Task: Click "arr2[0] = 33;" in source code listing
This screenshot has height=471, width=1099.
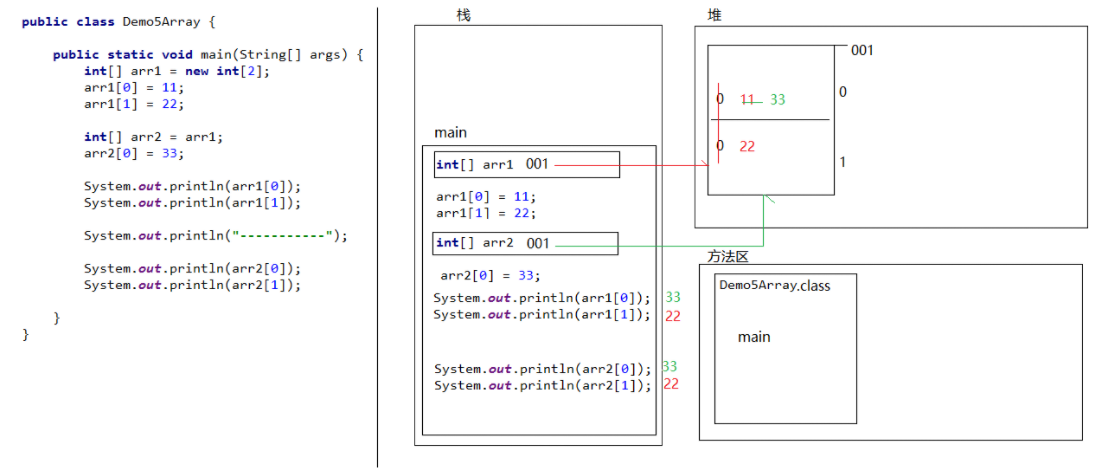Action: pyautogui.click(x=133, y=153)
